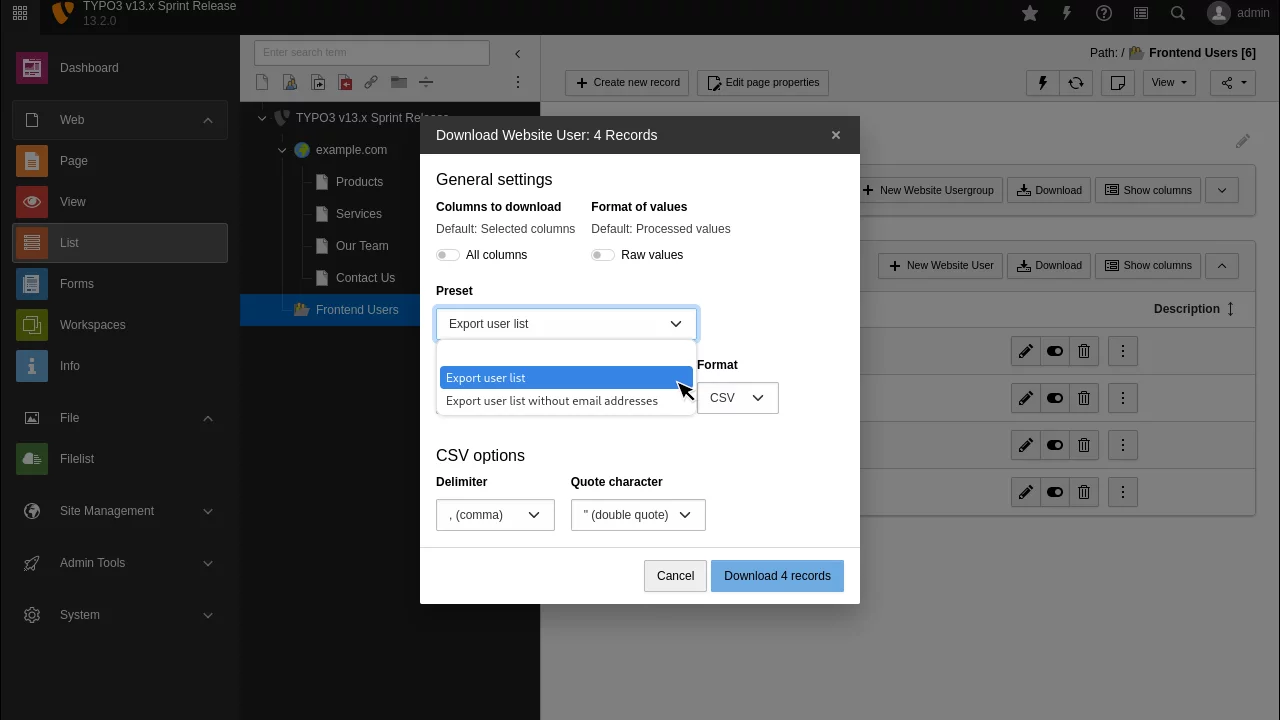Screen dimensions: 1280x720
Task: Click the Download 4 records button
Action: [x=777, y=576]
